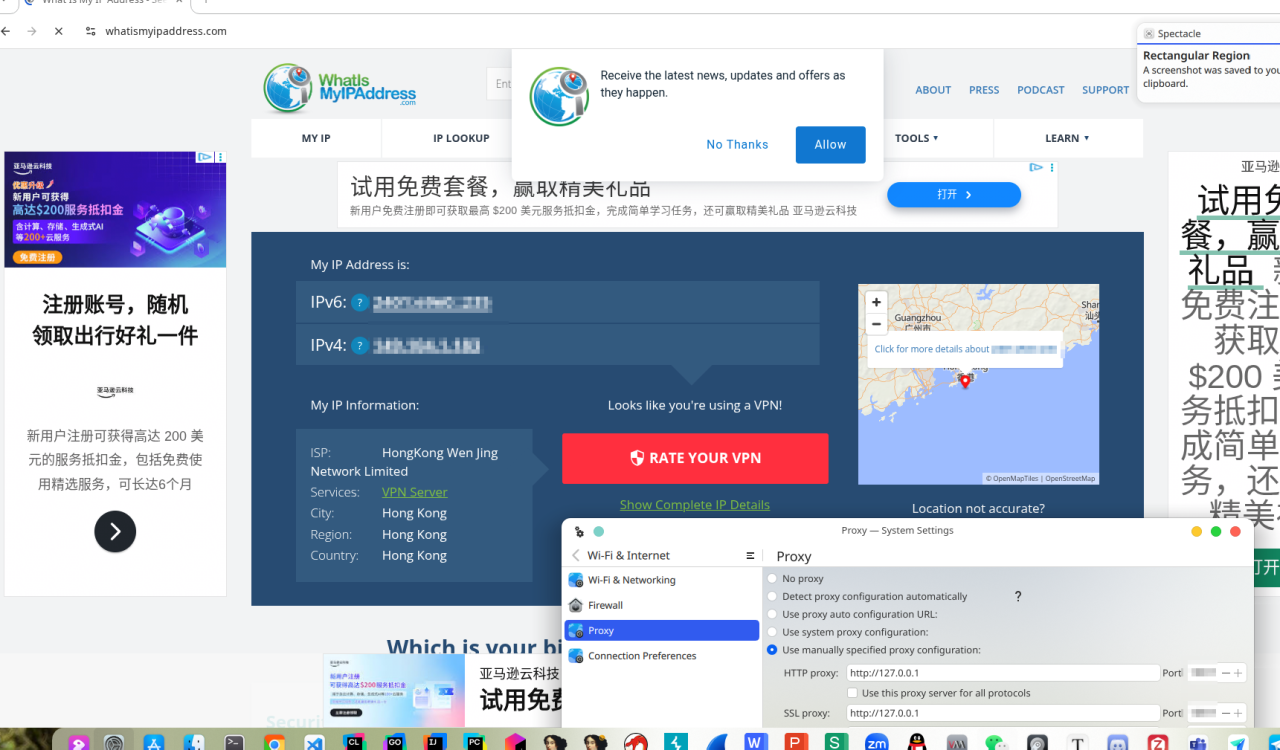Click the blue 打开 ad button
The image size is (1280, 750).
point(954,195)
